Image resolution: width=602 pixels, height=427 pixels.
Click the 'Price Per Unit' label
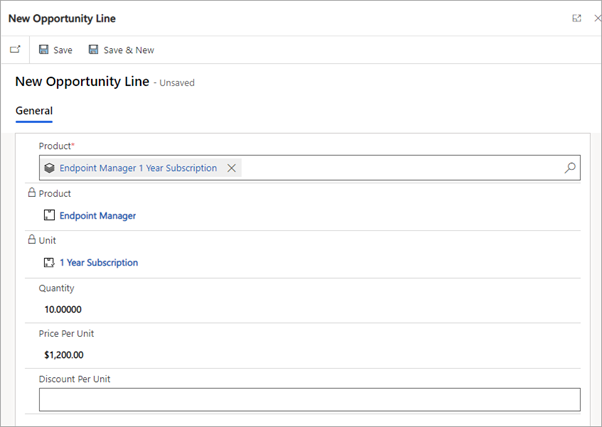[x=66, y=333]
